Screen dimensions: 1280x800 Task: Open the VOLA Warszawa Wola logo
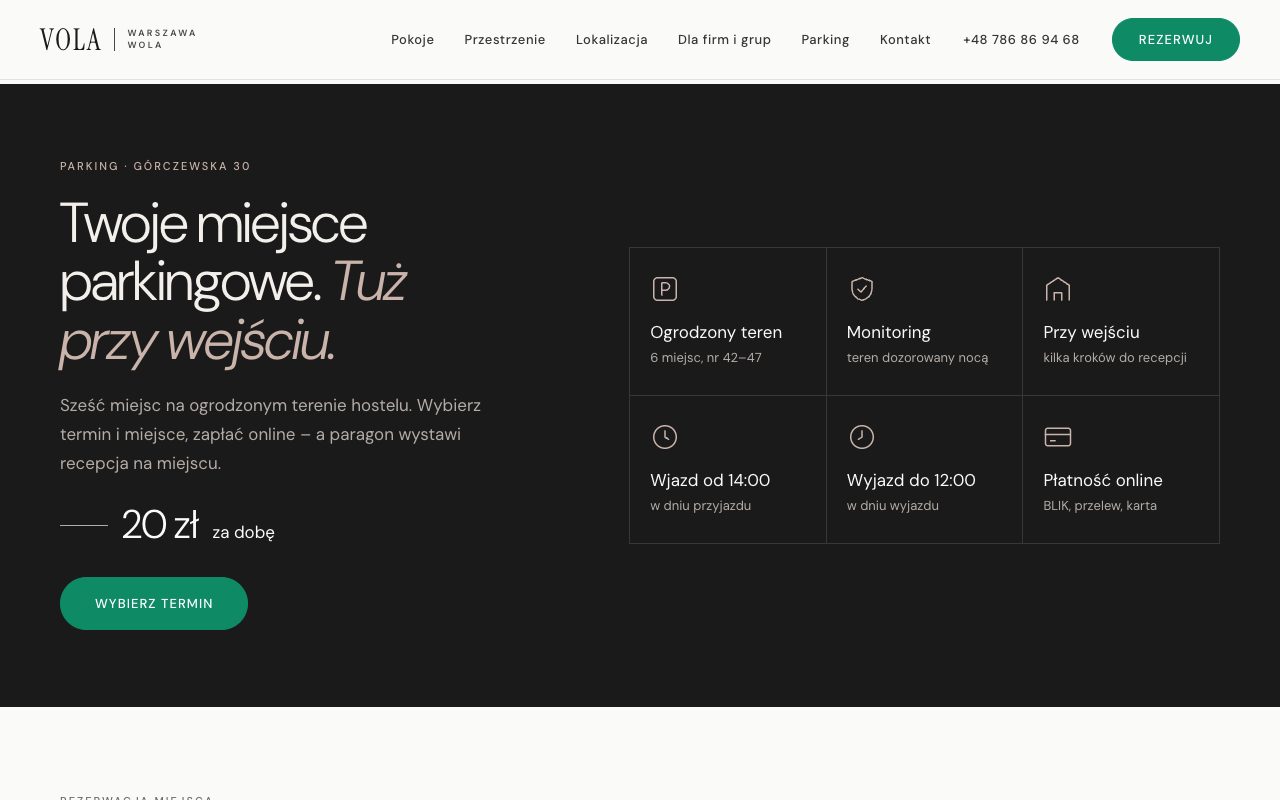[x=118, y=39]
